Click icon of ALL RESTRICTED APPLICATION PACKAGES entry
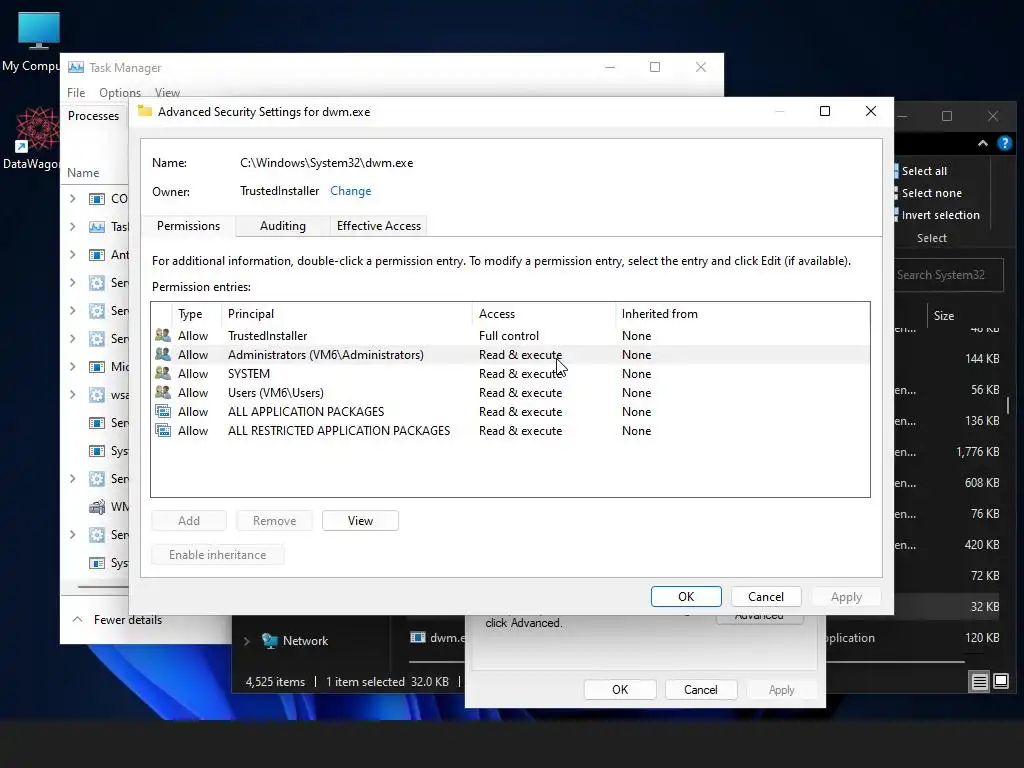The image size is (1024, 768). click(163, 430)
